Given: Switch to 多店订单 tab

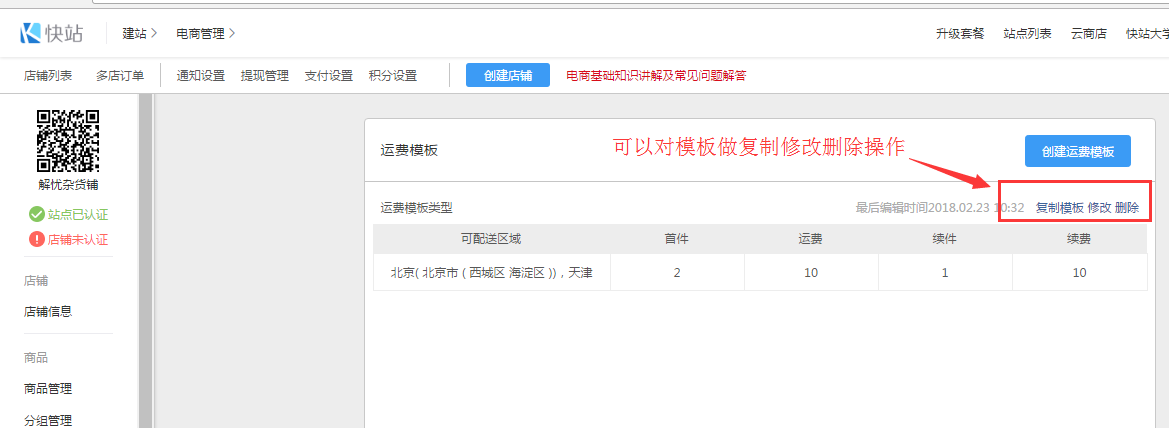Looking at the screenshot, I should click(120, 75).
